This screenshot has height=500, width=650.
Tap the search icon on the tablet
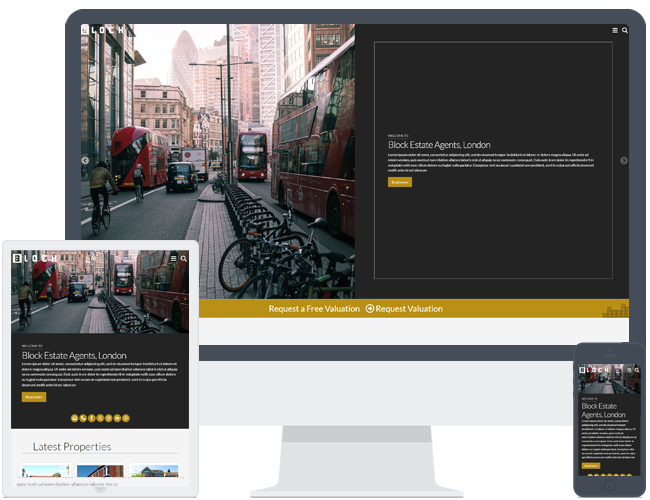pyautogui.click(x=183, y=258)
